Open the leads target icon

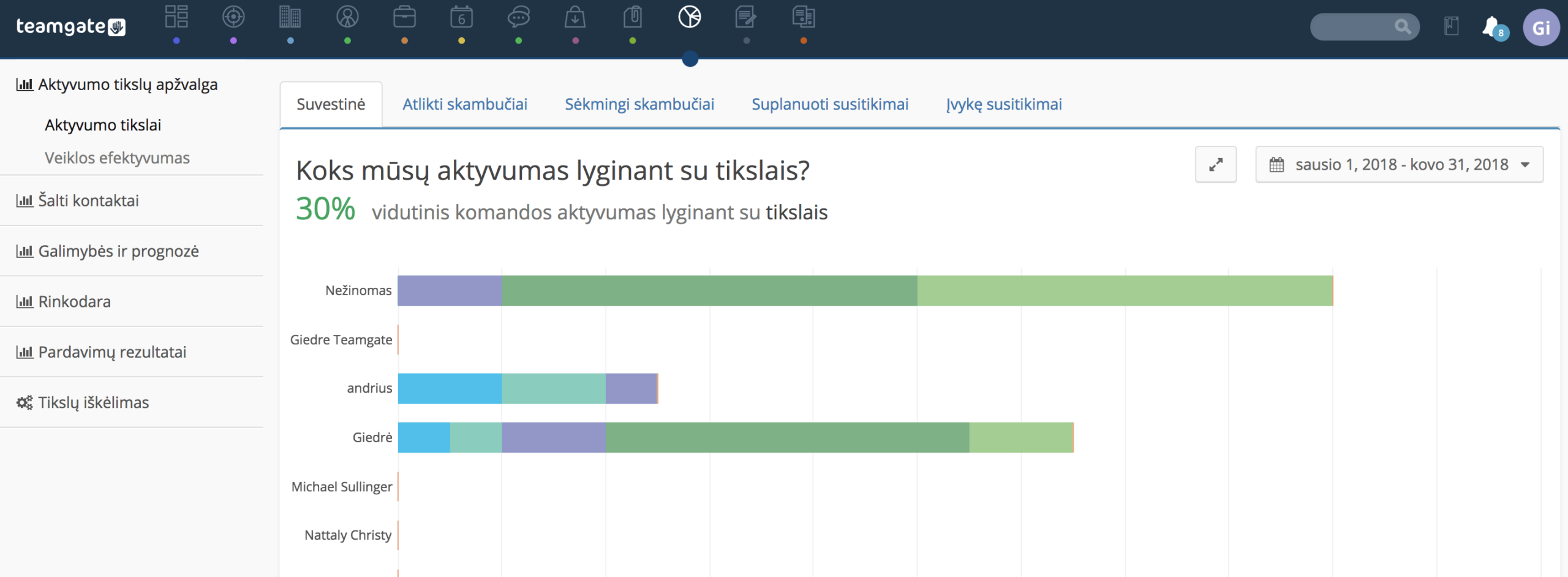(x=233, y=17)
